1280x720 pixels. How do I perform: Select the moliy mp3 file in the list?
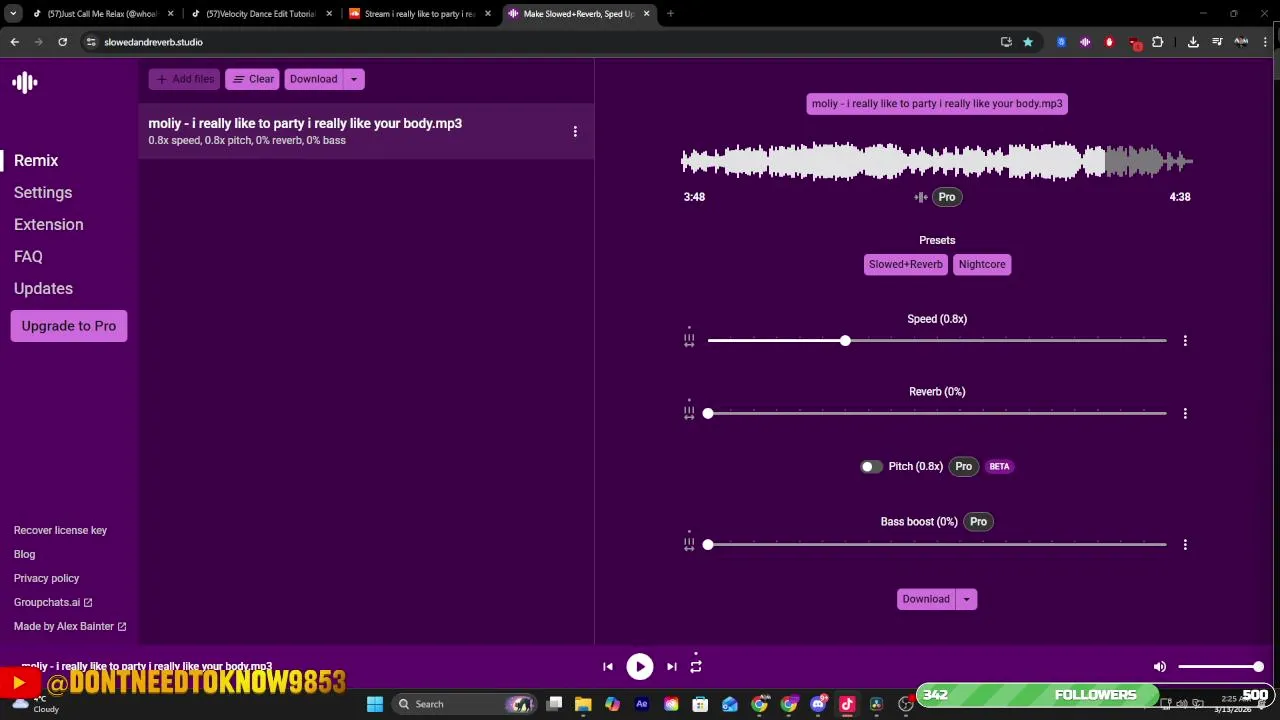point(366,131)
